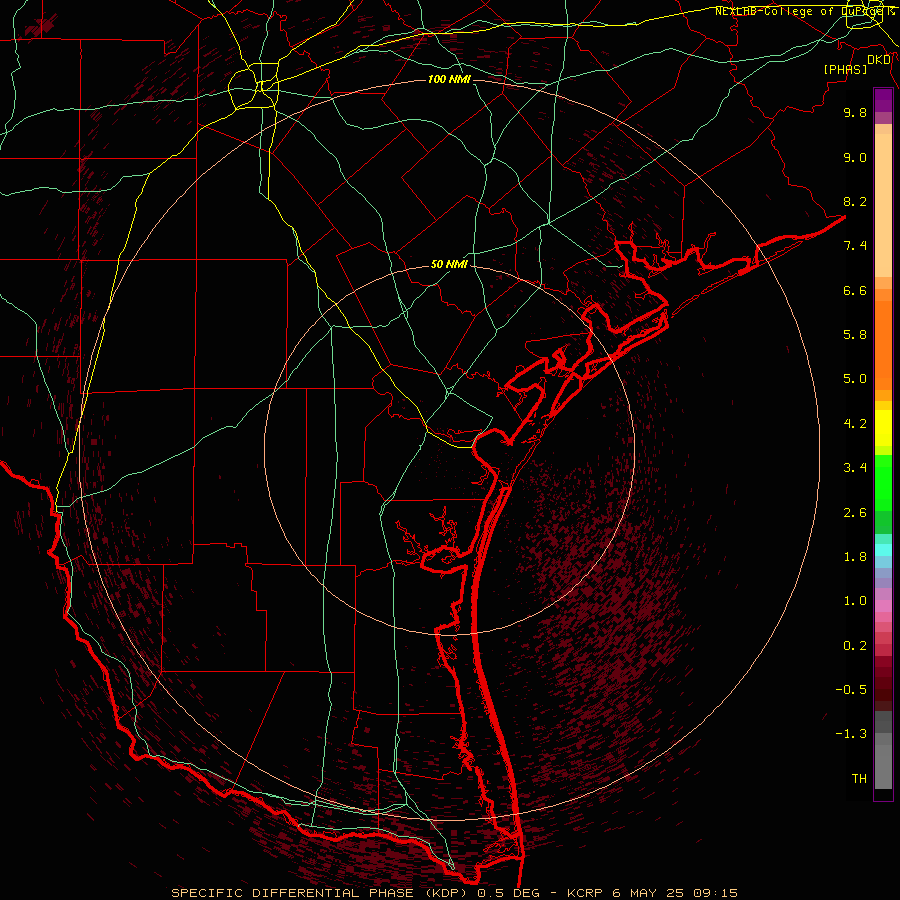Click the 1.0 value on the color scale
The height and width of the screenshot is (900, 900).
[855, 601]
